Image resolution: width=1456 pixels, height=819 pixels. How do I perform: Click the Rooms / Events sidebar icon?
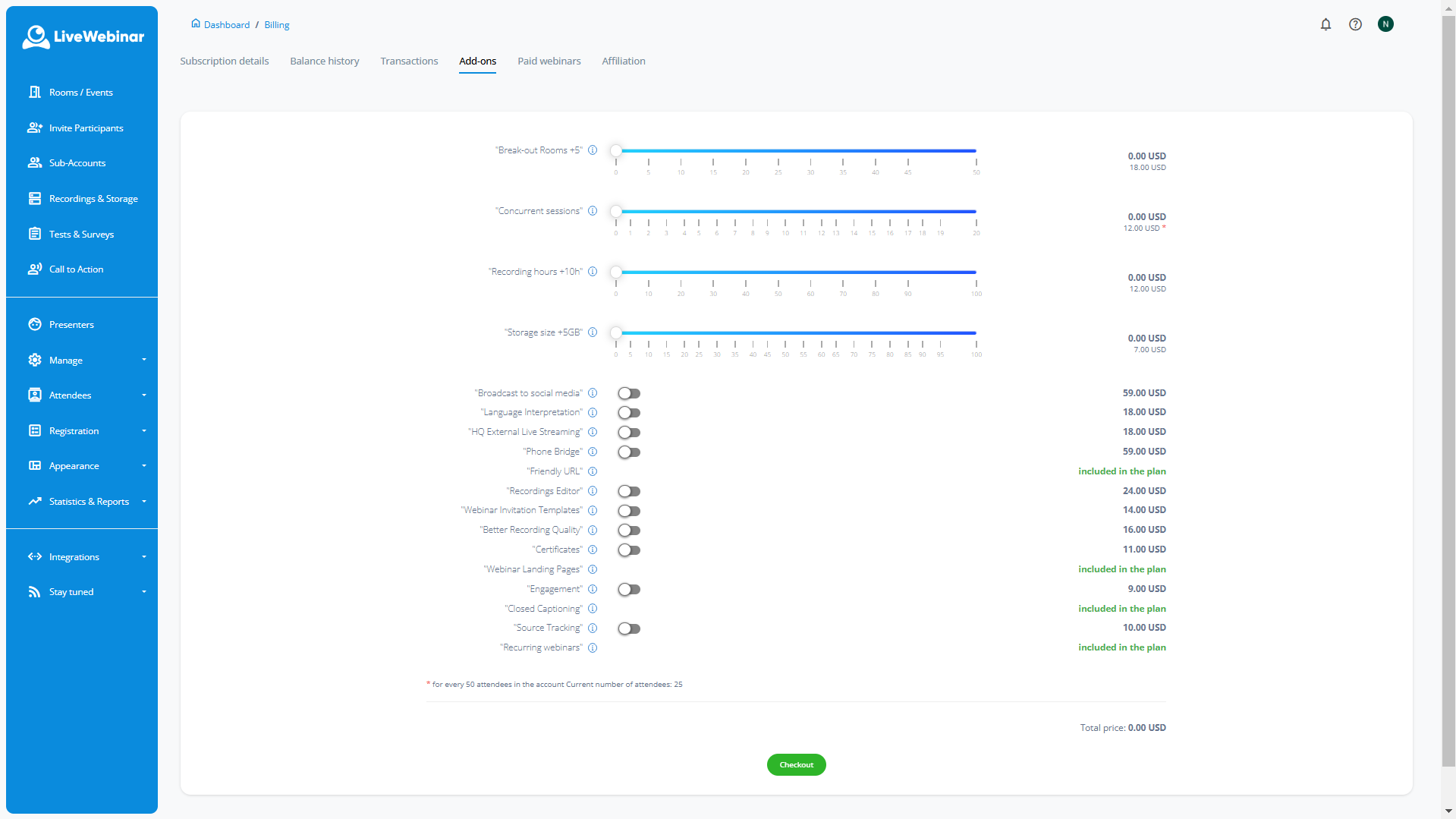pyautogui.click(x=35, y=92)
